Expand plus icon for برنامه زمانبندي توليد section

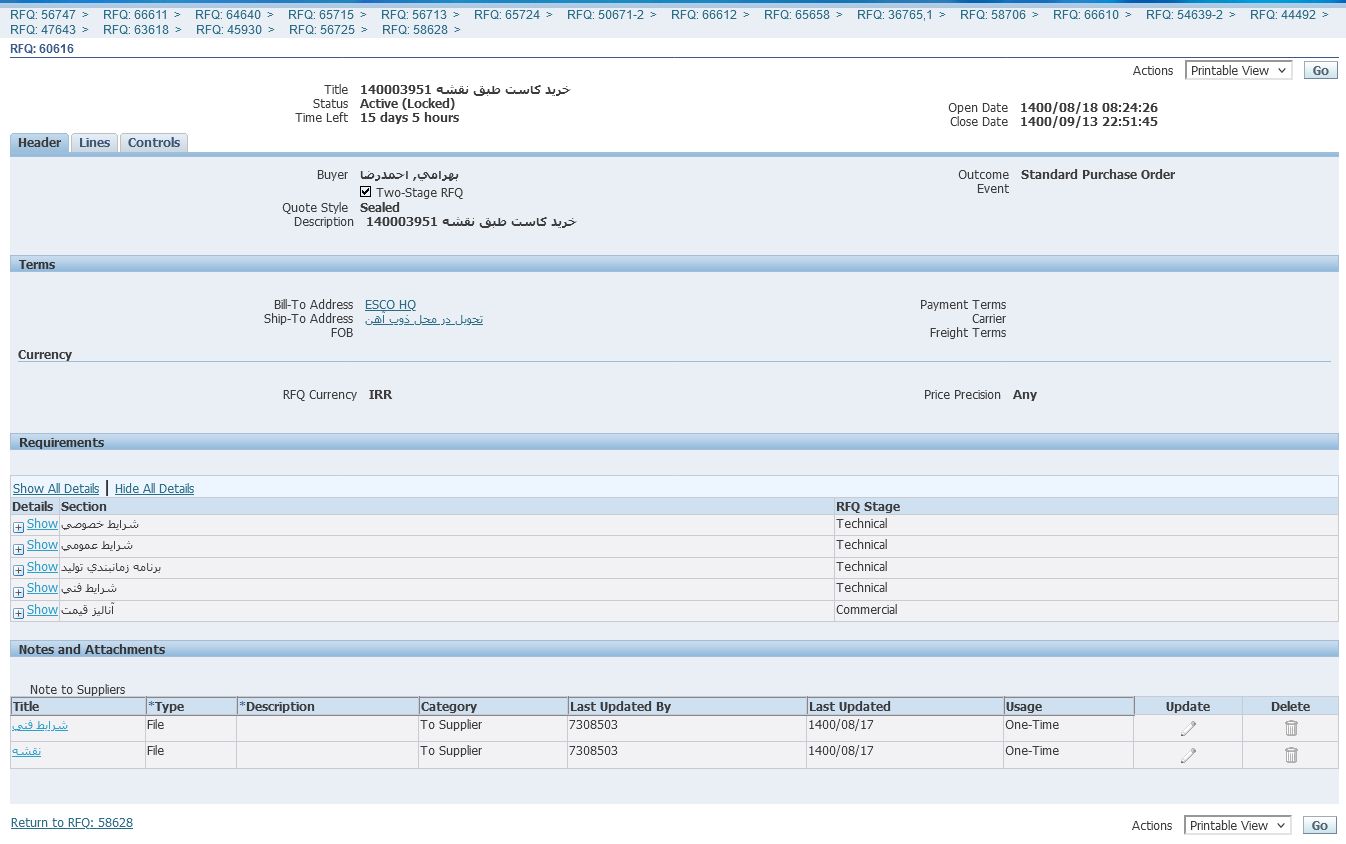pyautogui.click(x=18, y=570)
